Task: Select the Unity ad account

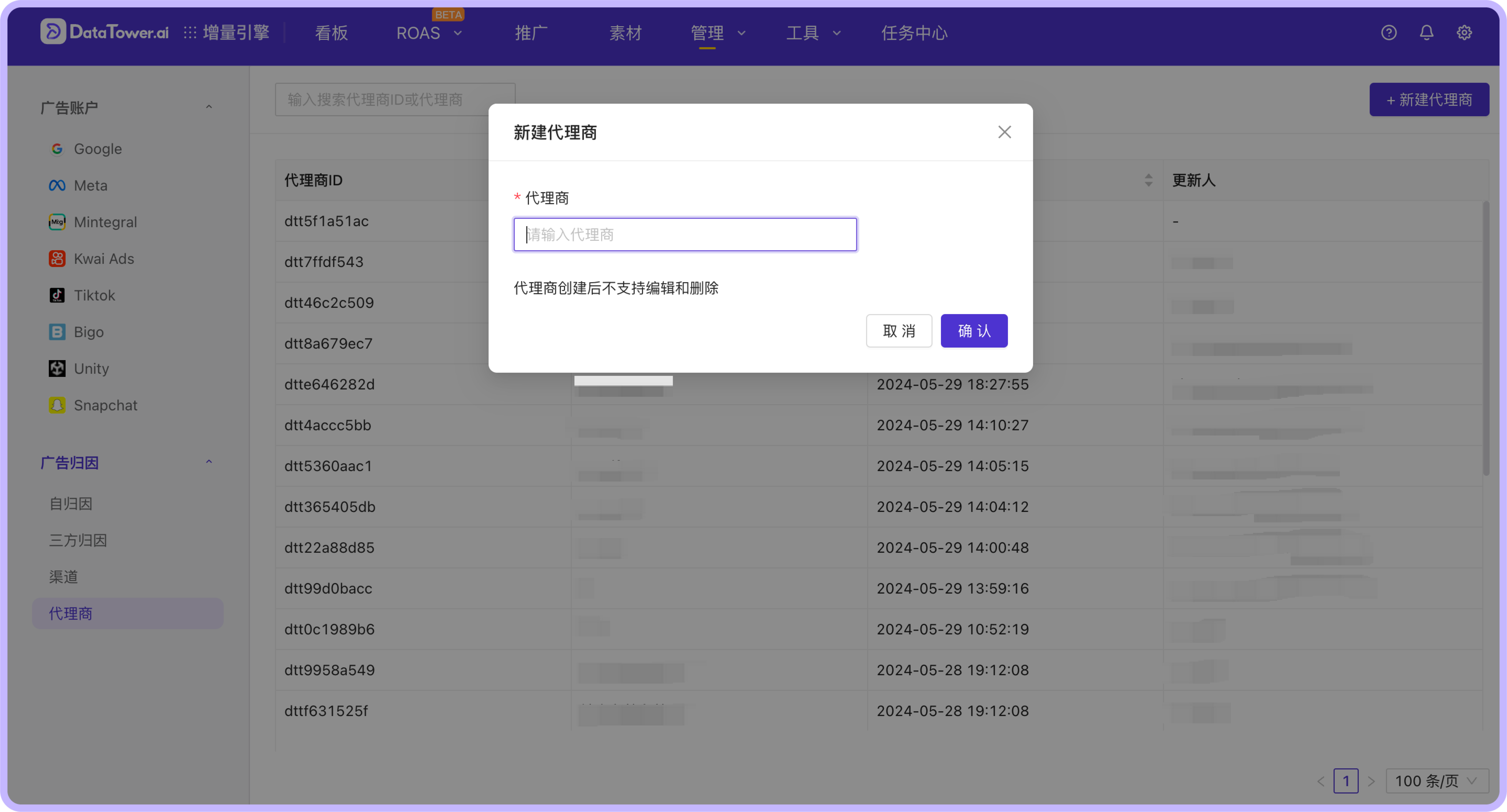Action: pyautogui.click(x=79, y=368)
